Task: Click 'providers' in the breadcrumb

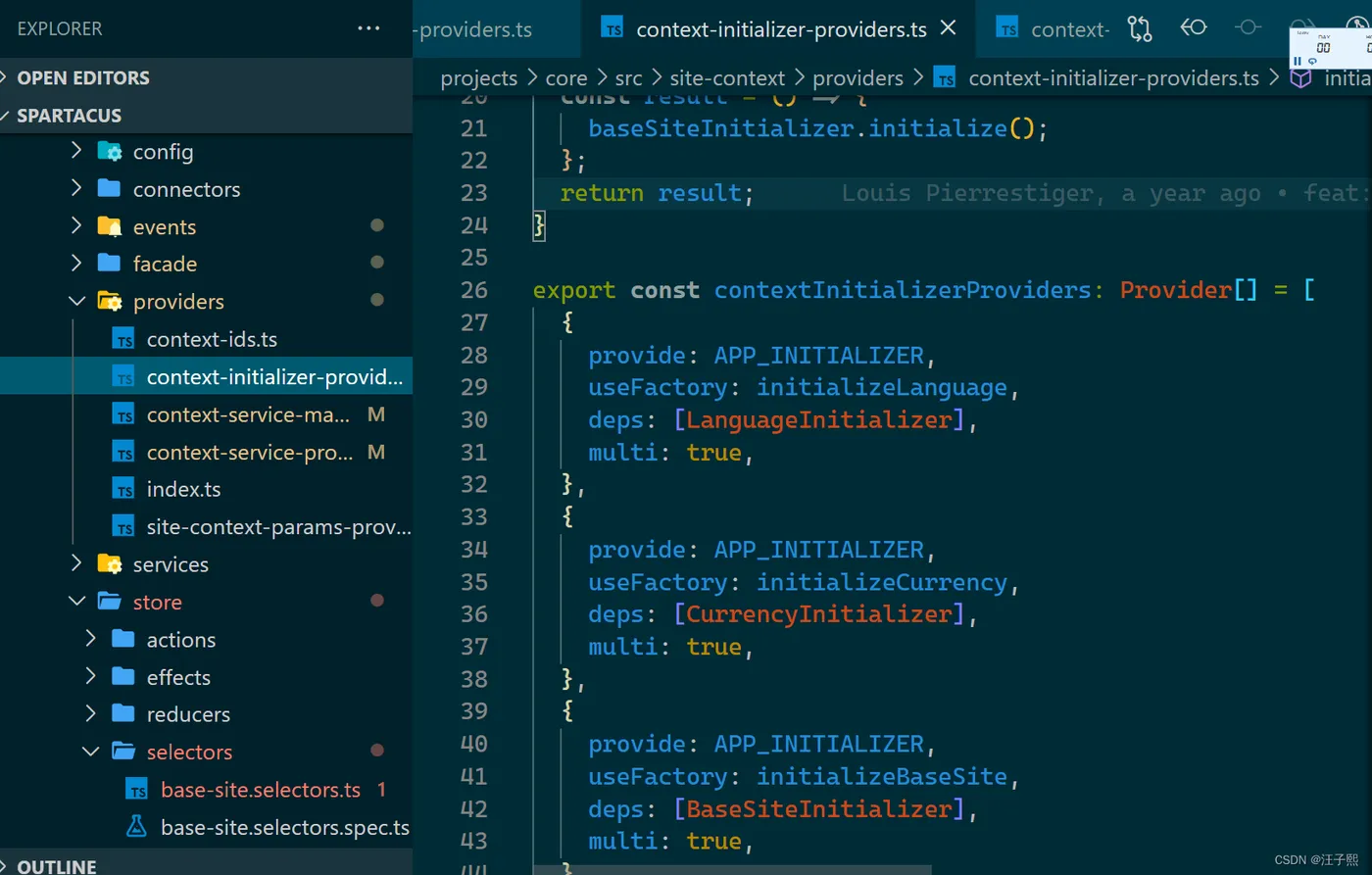Action: [x=857, y=78]
